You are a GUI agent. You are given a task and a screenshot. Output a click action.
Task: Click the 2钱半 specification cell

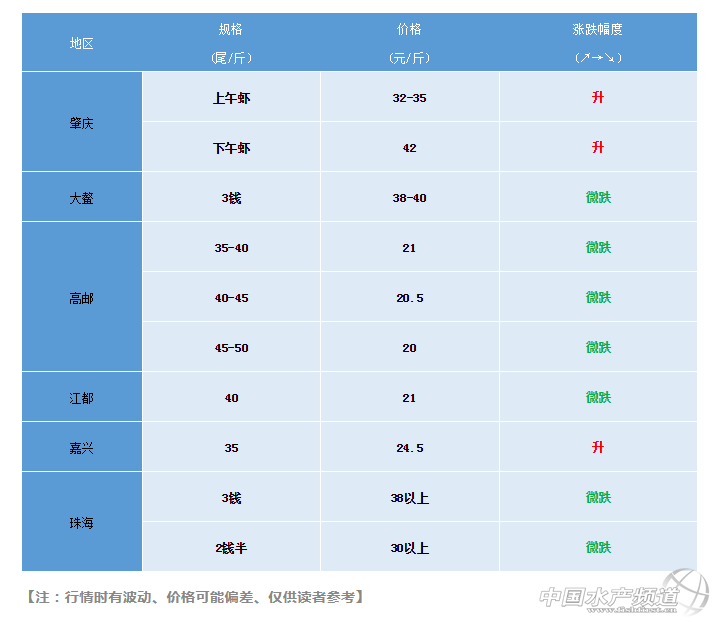tap(231, 548)
